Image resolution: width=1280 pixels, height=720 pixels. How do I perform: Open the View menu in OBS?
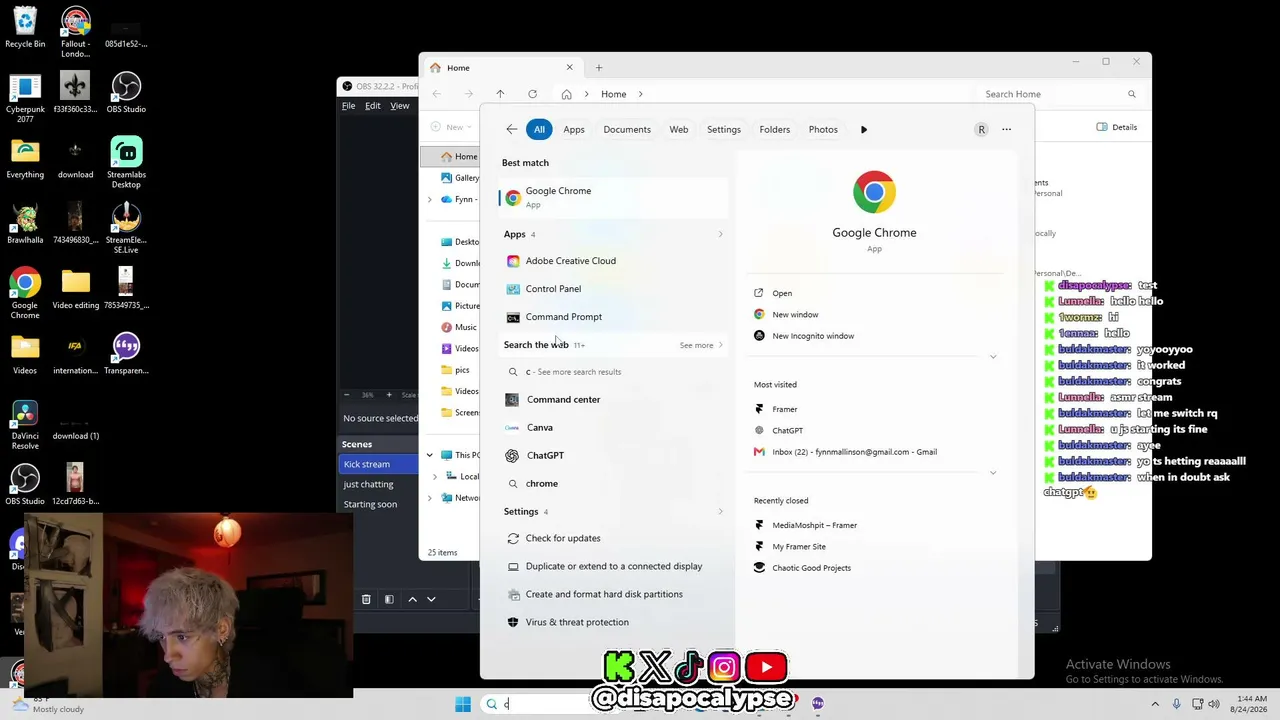(x=399, y=106)
